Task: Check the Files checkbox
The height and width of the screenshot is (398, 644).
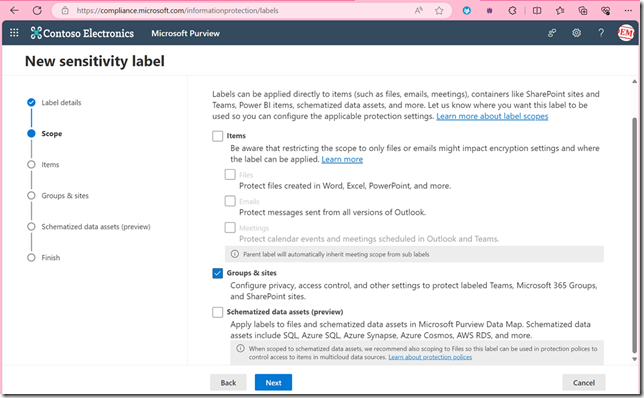Action: [x=230, y=175]
